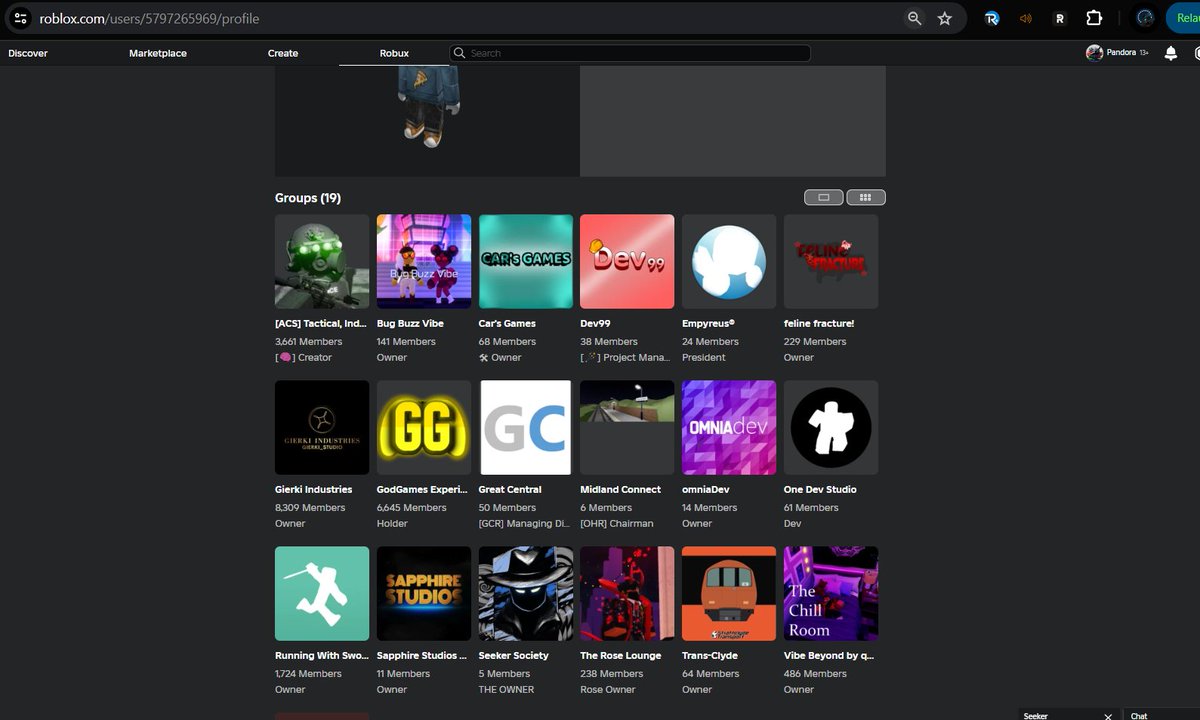This screenshot has width=1200, height=720.
Task: Open feline fracture! group thumbnail
Action: point(831,261)
